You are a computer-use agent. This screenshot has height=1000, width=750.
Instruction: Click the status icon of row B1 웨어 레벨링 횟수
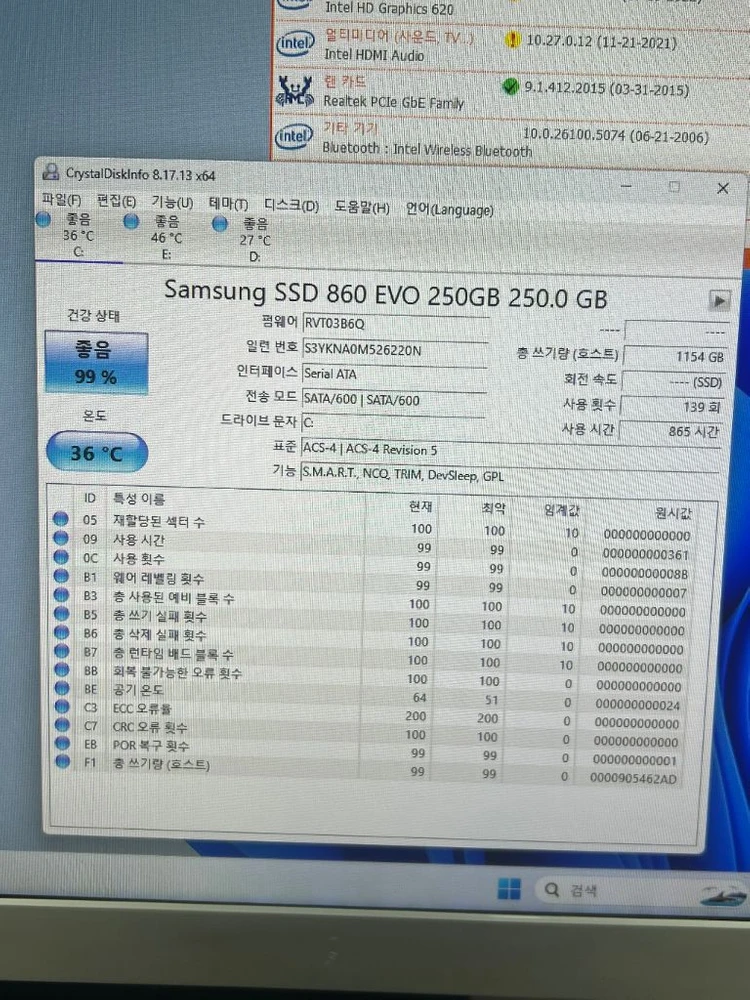[x=61, y=576]
